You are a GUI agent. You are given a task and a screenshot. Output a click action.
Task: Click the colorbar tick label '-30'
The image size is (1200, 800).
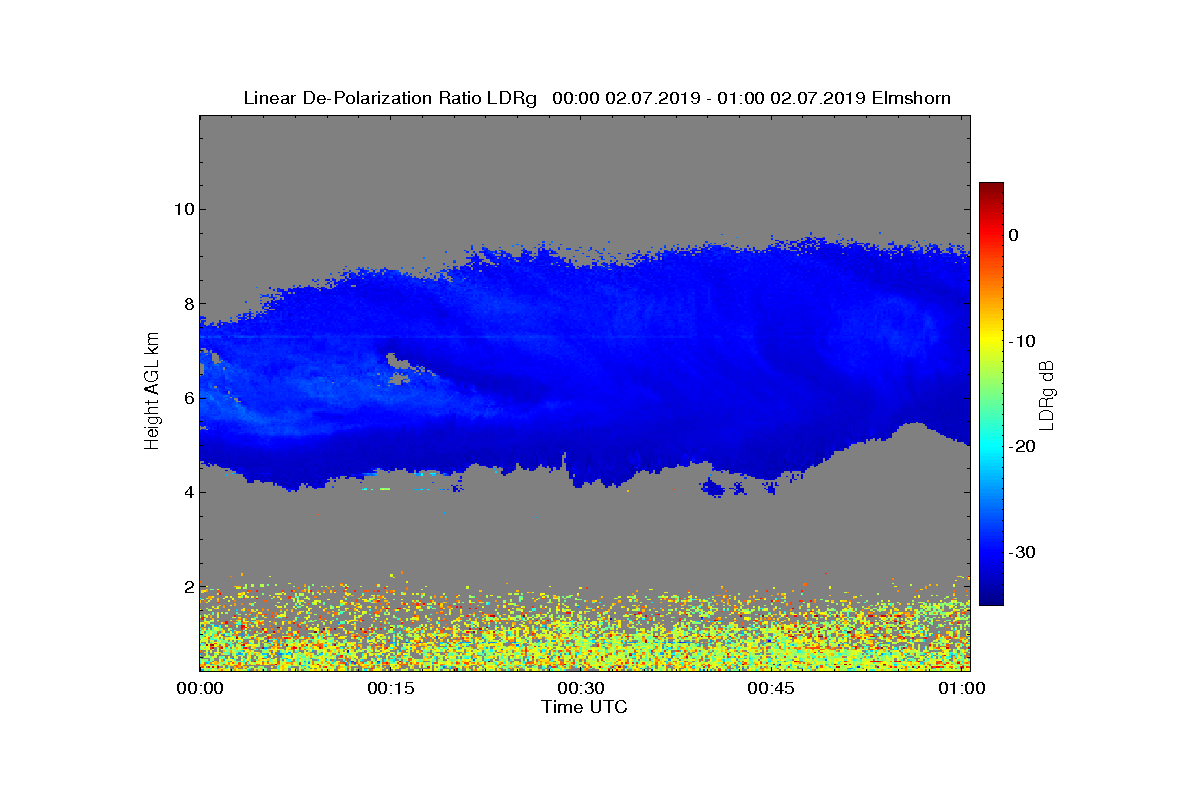tap(1021, 553)
